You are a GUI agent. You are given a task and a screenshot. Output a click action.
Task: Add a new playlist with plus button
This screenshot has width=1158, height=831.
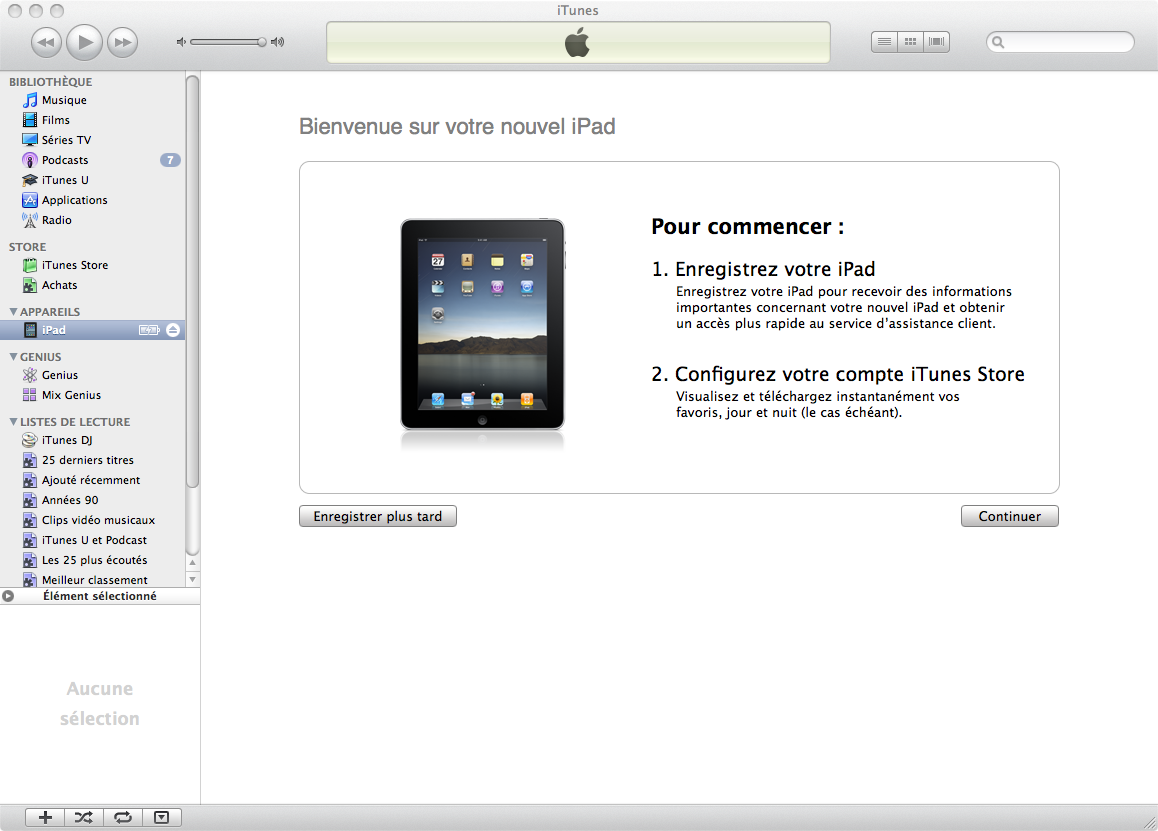pyautogui.click(x=45, y=817)
